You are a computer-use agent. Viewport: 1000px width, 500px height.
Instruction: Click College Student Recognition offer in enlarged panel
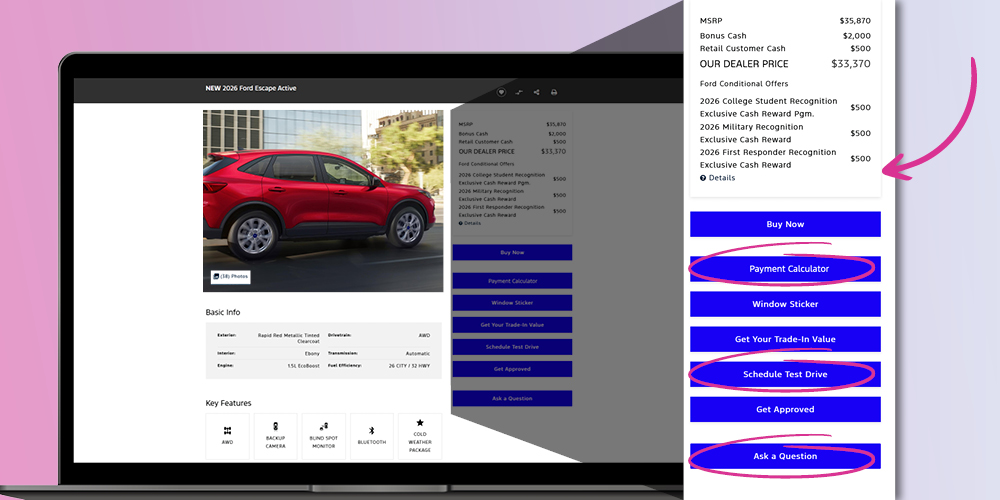pyautogui.click(x=768, y=107)
